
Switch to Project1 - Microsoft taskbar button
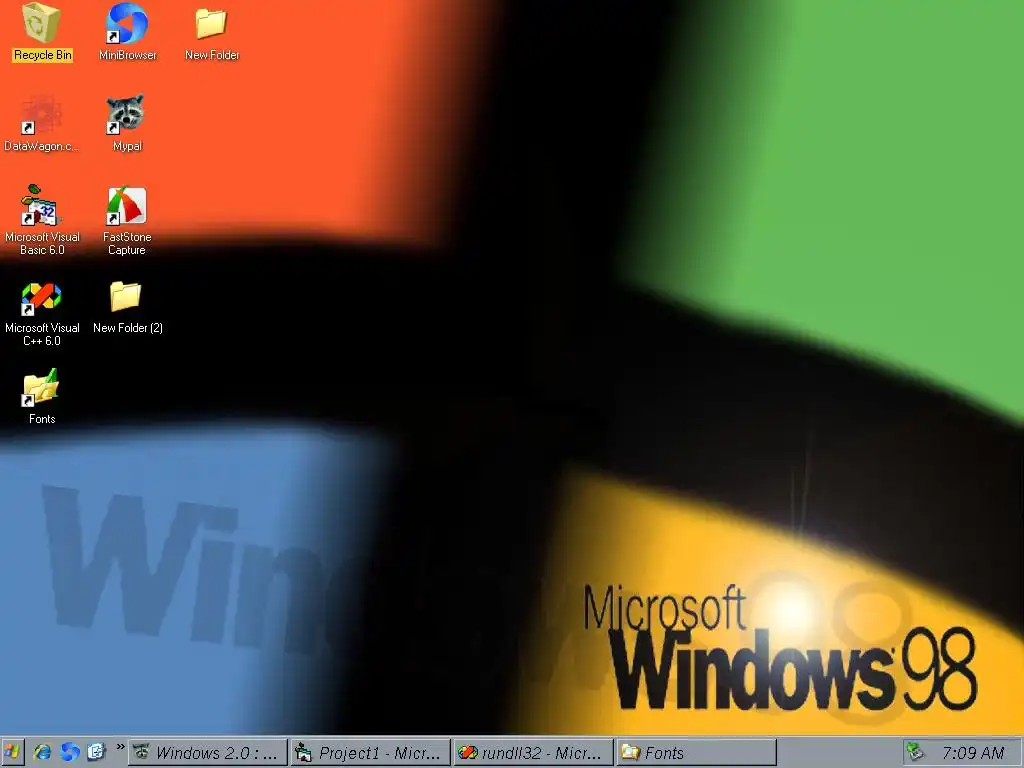tap(371, 752)
